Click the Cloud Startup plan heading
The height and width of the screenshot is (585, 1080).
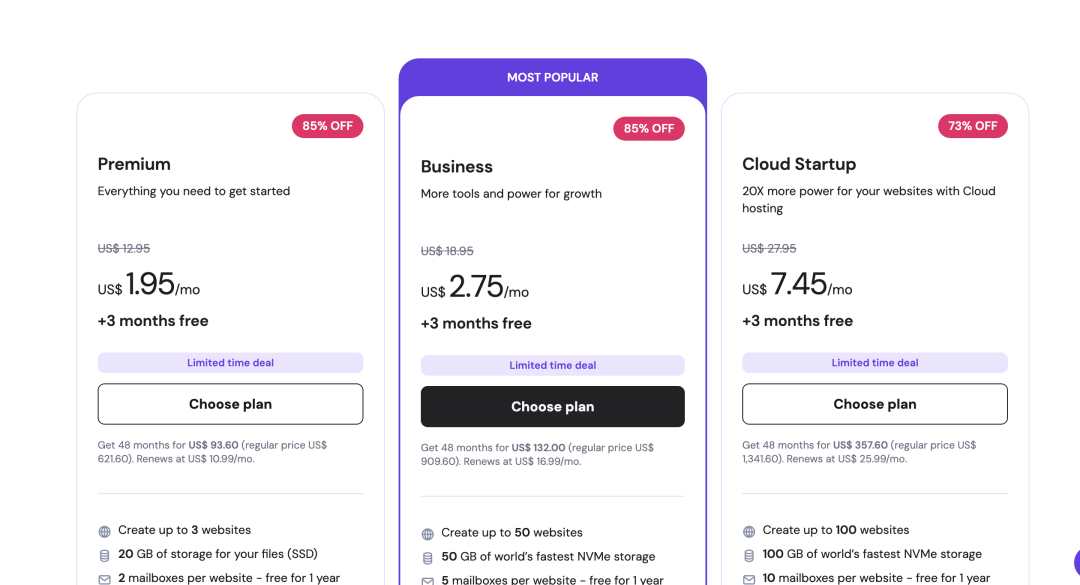coord(799,164)
